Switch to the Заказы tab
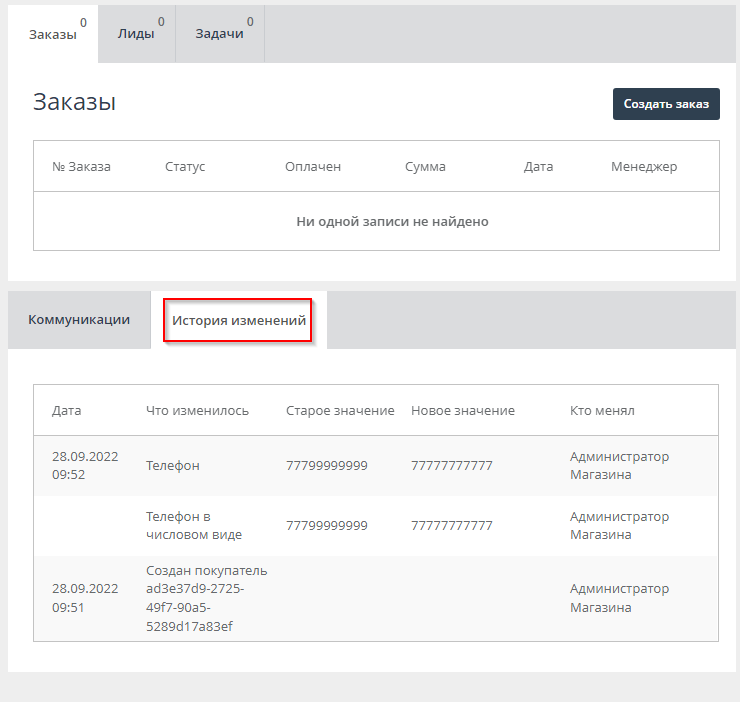The width and height of the screenshot is (740, 702). [x=52, y=34]
